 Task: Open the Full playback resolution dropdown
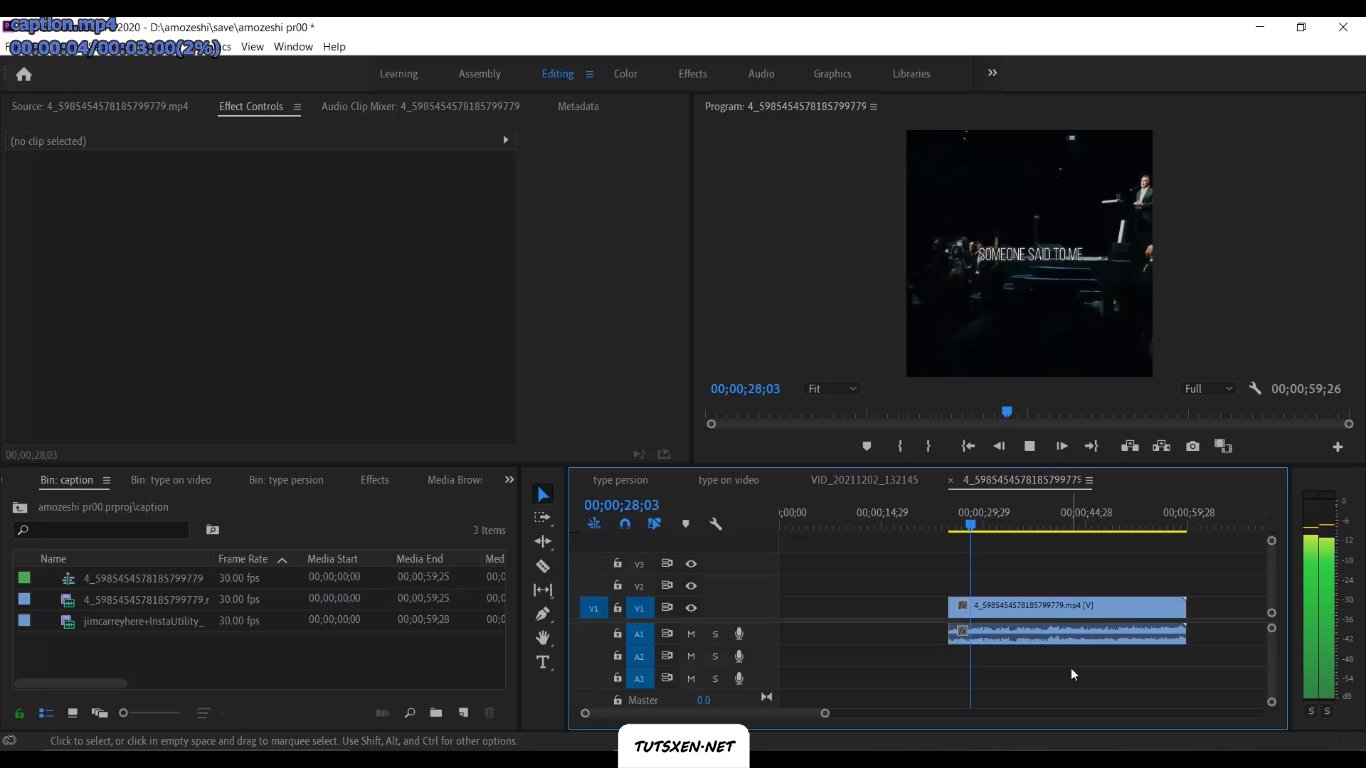pyautogui.click(x=1208, y=388)
